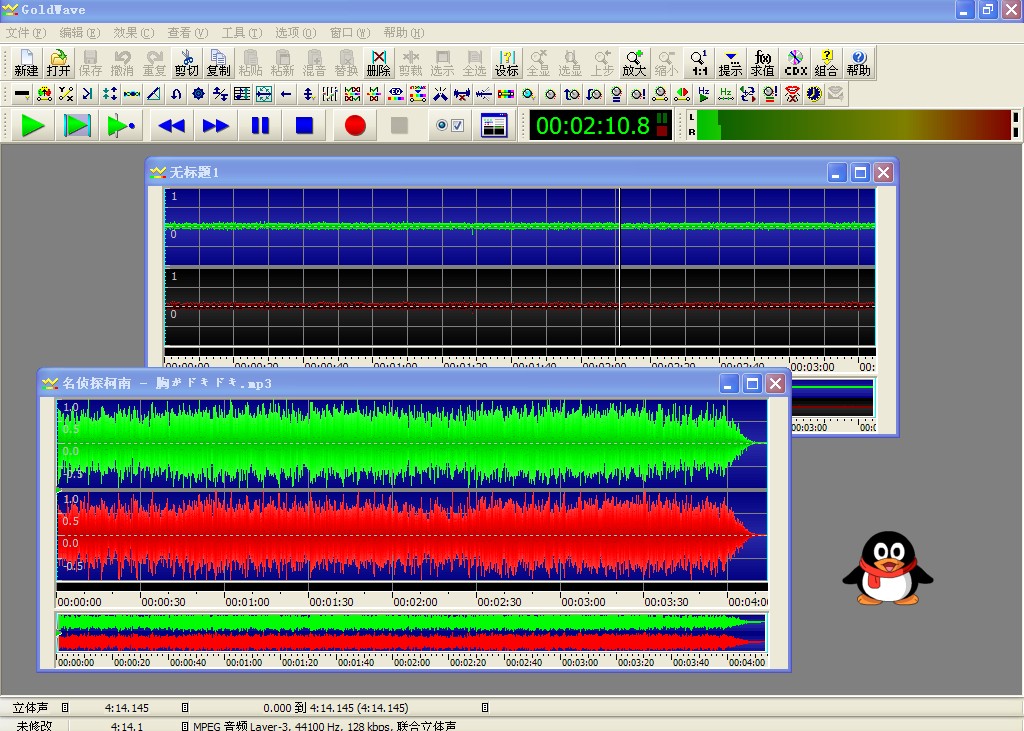Click the QQ penguin on the desktop
Screen dimensions: 1024x731
pos(888,568)
